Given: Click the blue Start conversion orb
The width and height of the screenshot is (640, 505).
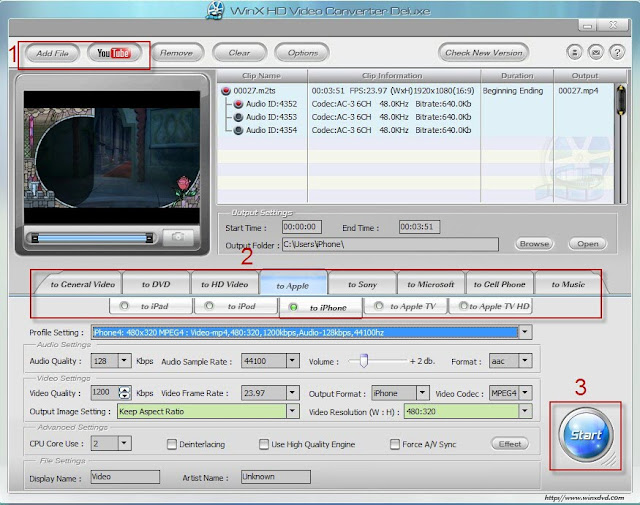Looking at the screenshot, I should pos(586,435).
